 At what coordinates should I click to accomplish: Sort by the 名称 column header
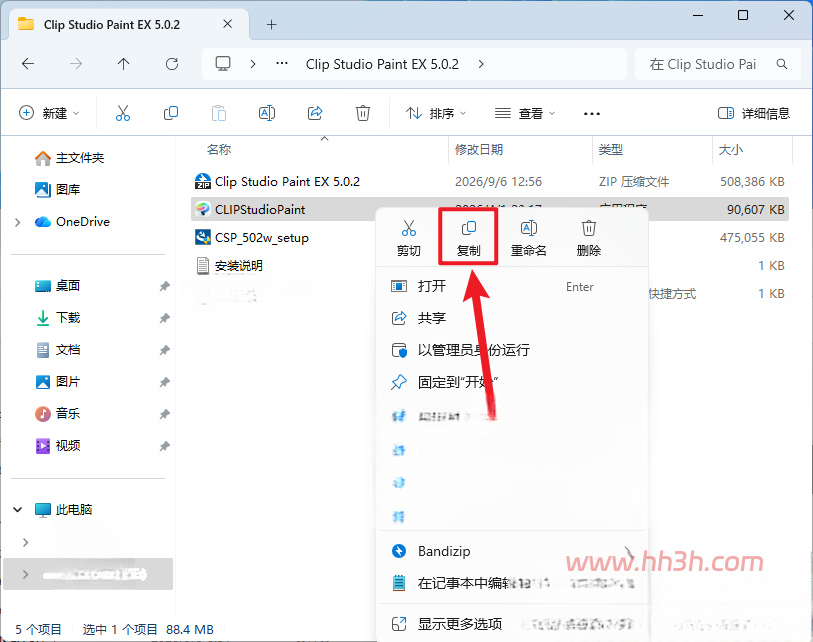click(218, 150)
